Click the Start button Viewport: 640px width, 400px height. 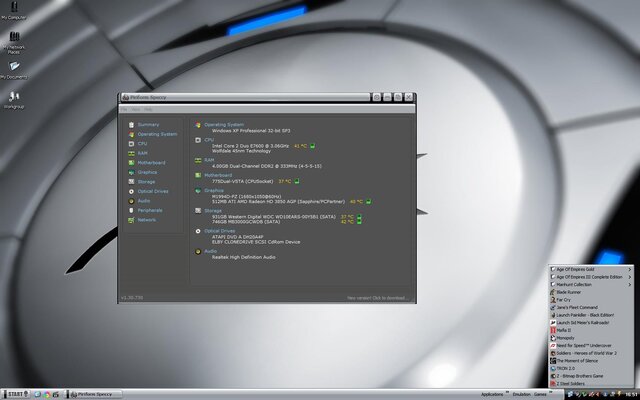click(14, 394)
